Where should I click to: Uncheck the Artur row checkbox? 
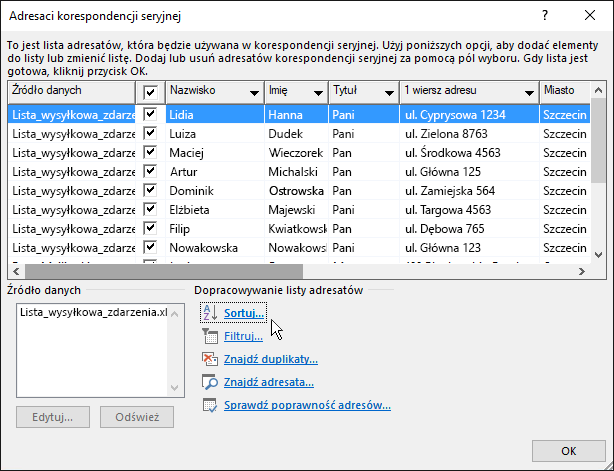[150, 171]
